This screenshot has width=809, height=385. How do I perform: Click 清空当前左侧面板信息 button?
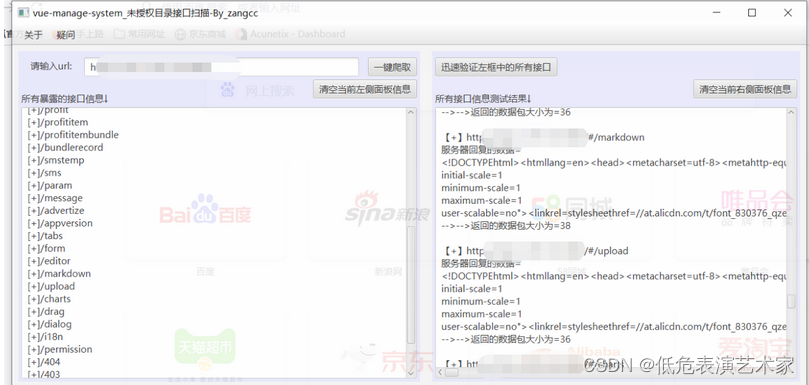tap(364, 89)
